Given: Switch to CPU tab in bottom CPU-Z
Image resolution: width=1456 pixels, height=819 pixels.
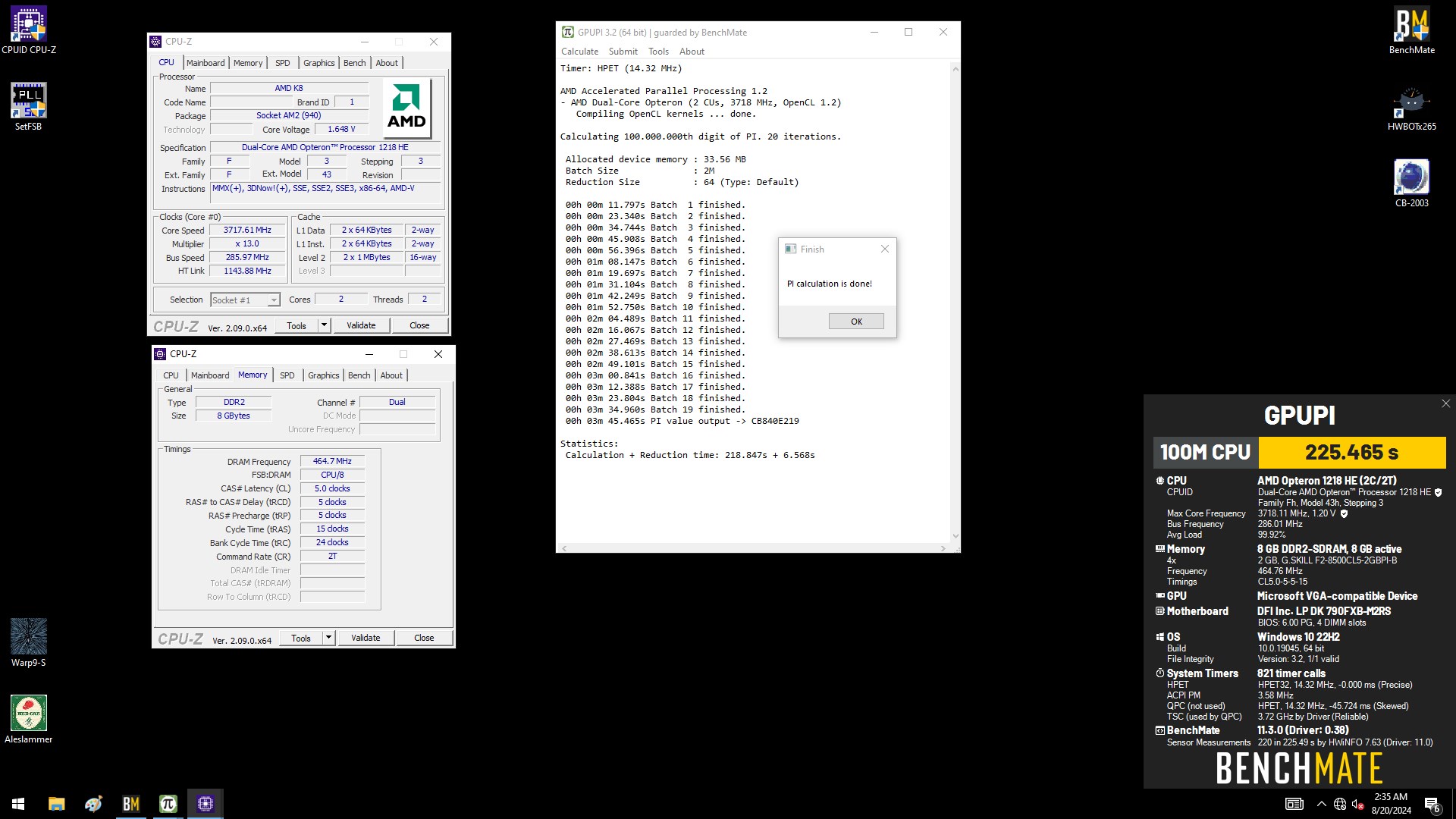Looking at the screenshot, I should 171,375.
